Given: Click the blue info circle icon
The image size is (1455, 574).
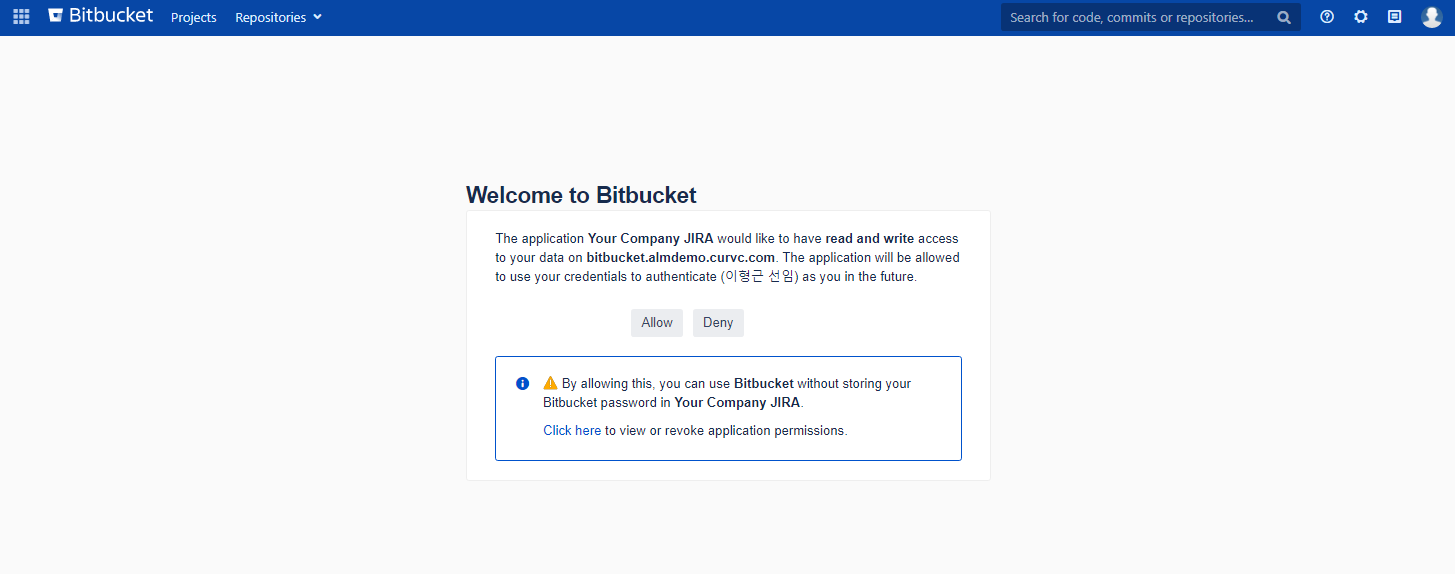Looking at the screenshot, I should pos(522,383).
